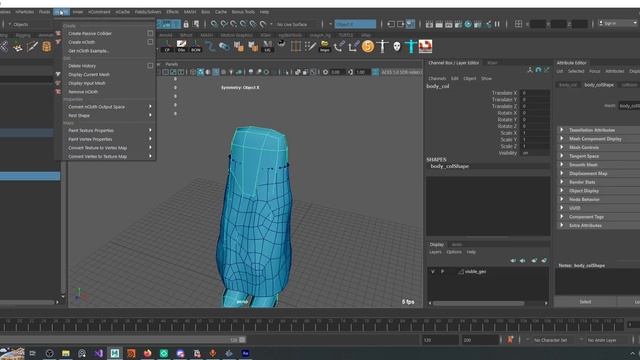The image size is (640, 360).
Task: Click the pause icon in the status line
Action: tap(497, 24)
